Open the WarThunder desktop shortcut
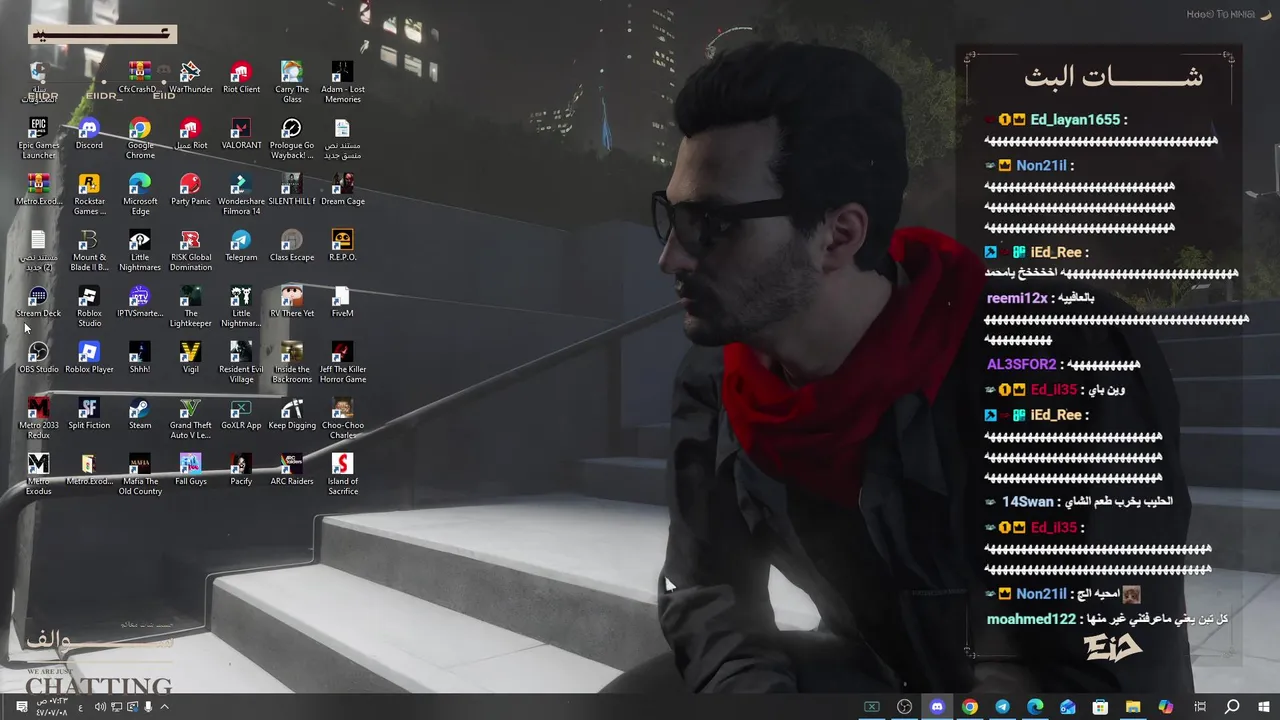 pos(190,77)
